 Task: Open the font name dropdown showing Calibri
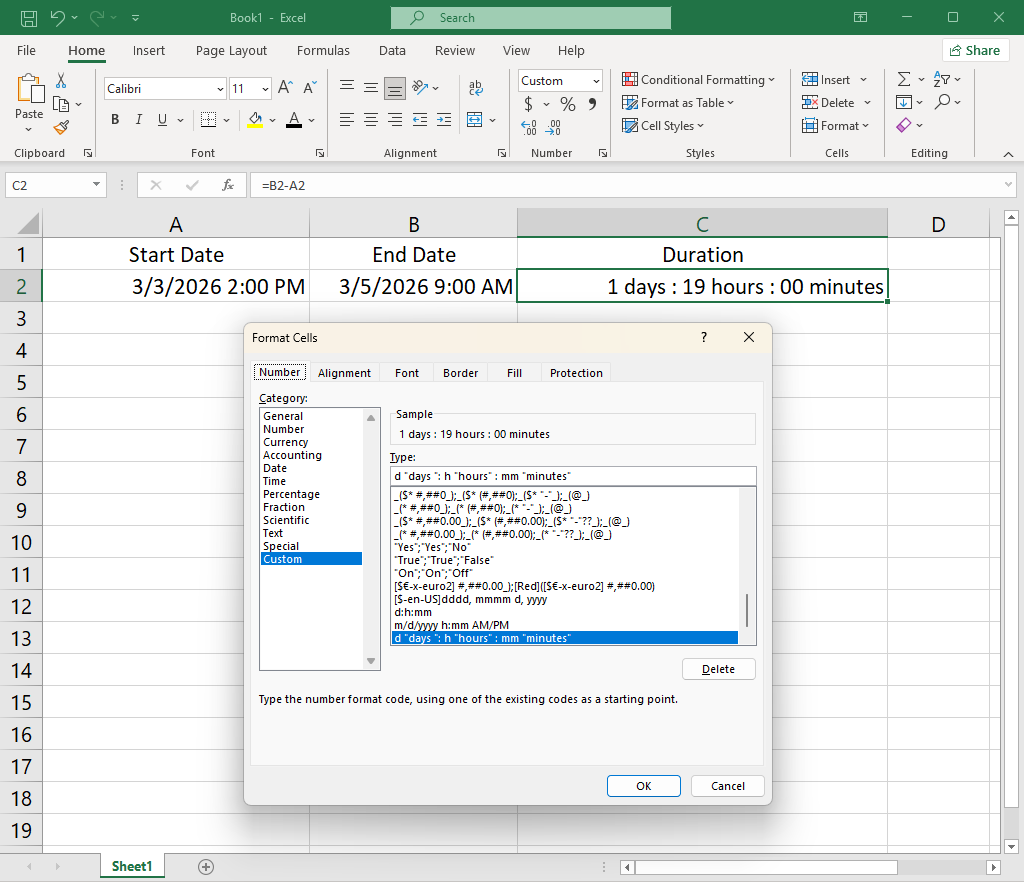pyautogui.click(x=220, y=89)
